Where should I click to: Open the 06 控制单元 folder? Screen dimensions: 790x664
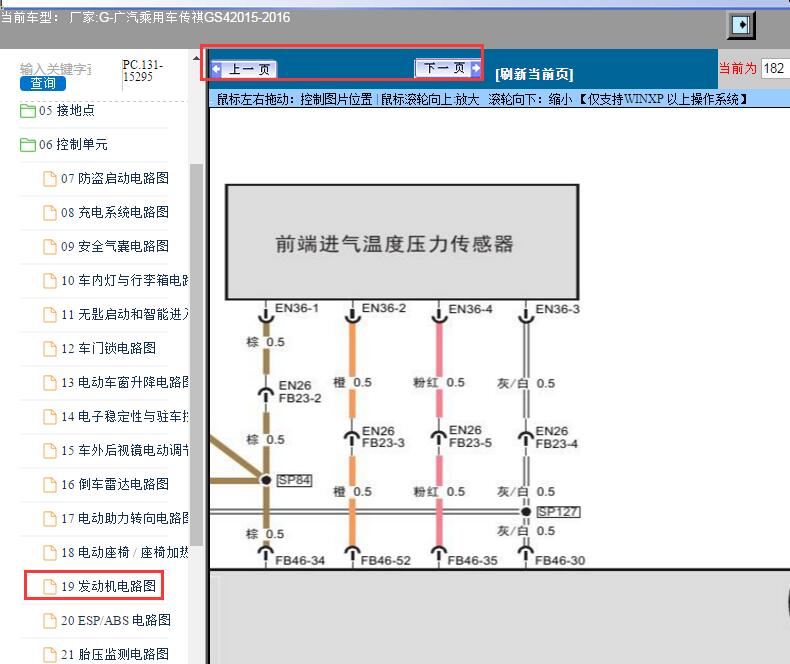[73, 145]
